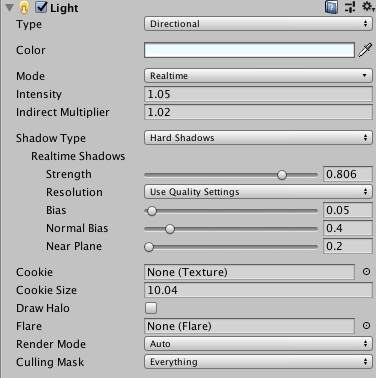Click the Near Plane property label

[x=74, y=246]
